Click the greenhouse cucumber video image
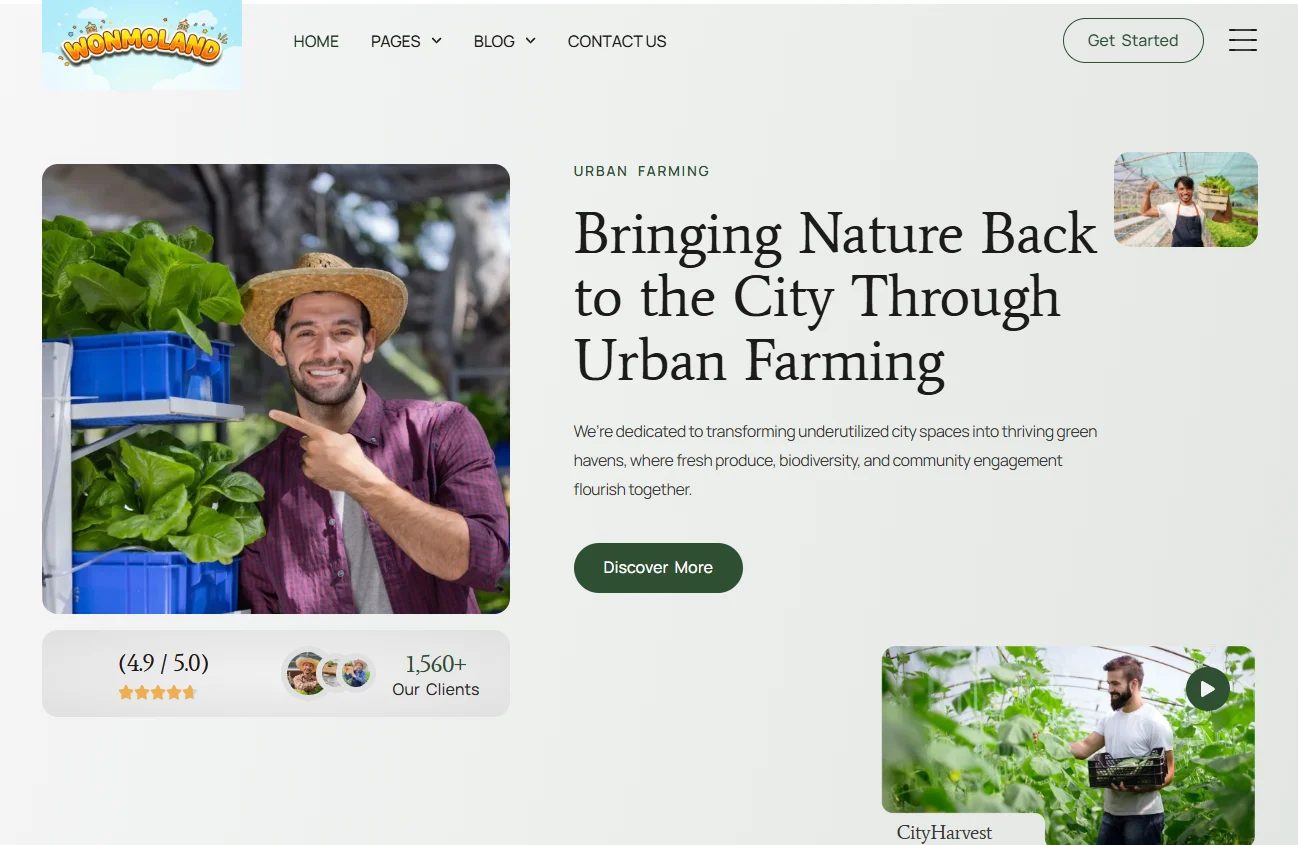This screenshot has height=845, width=1298. [x=1068, y=745]
